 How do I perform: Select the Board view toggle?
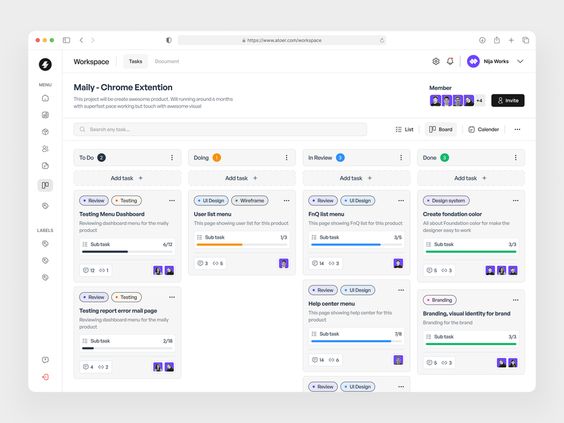441,129
